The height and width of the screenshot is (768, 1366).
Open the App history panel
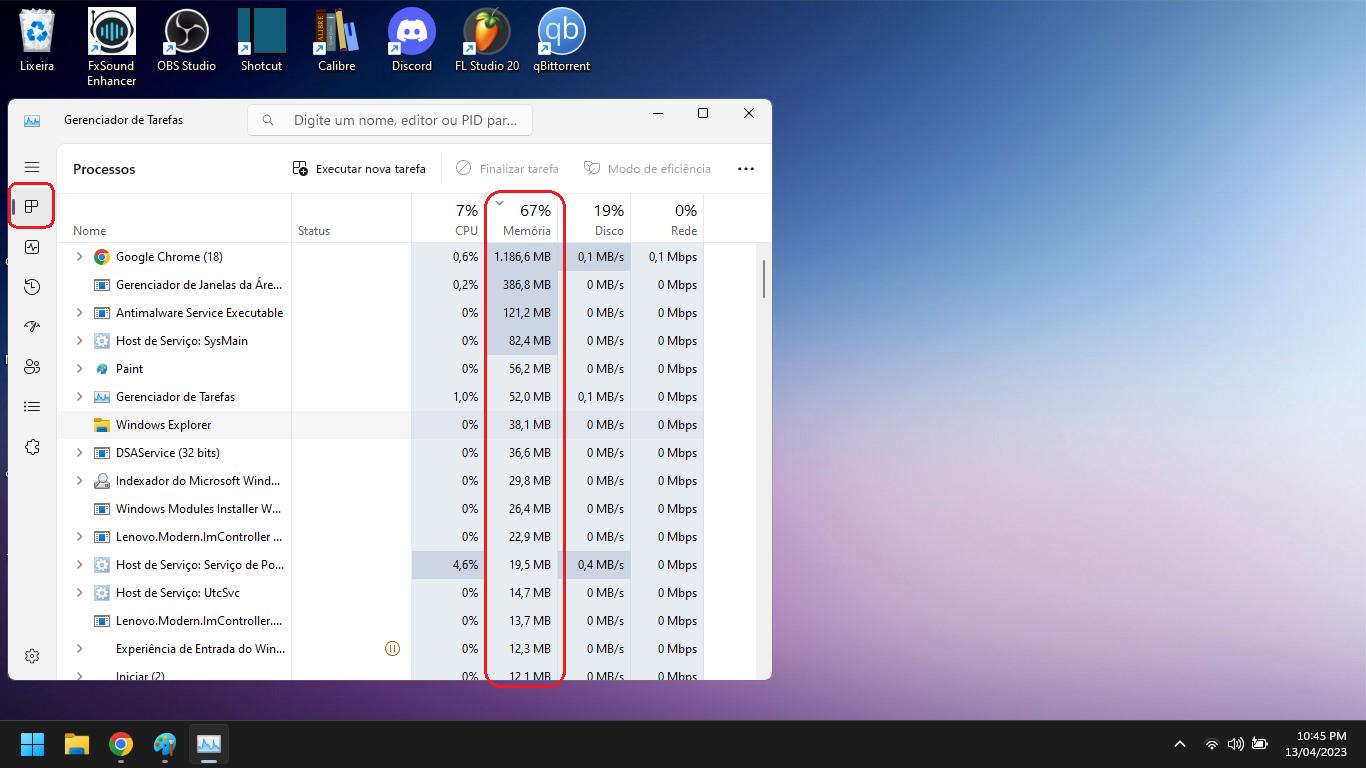31,287
